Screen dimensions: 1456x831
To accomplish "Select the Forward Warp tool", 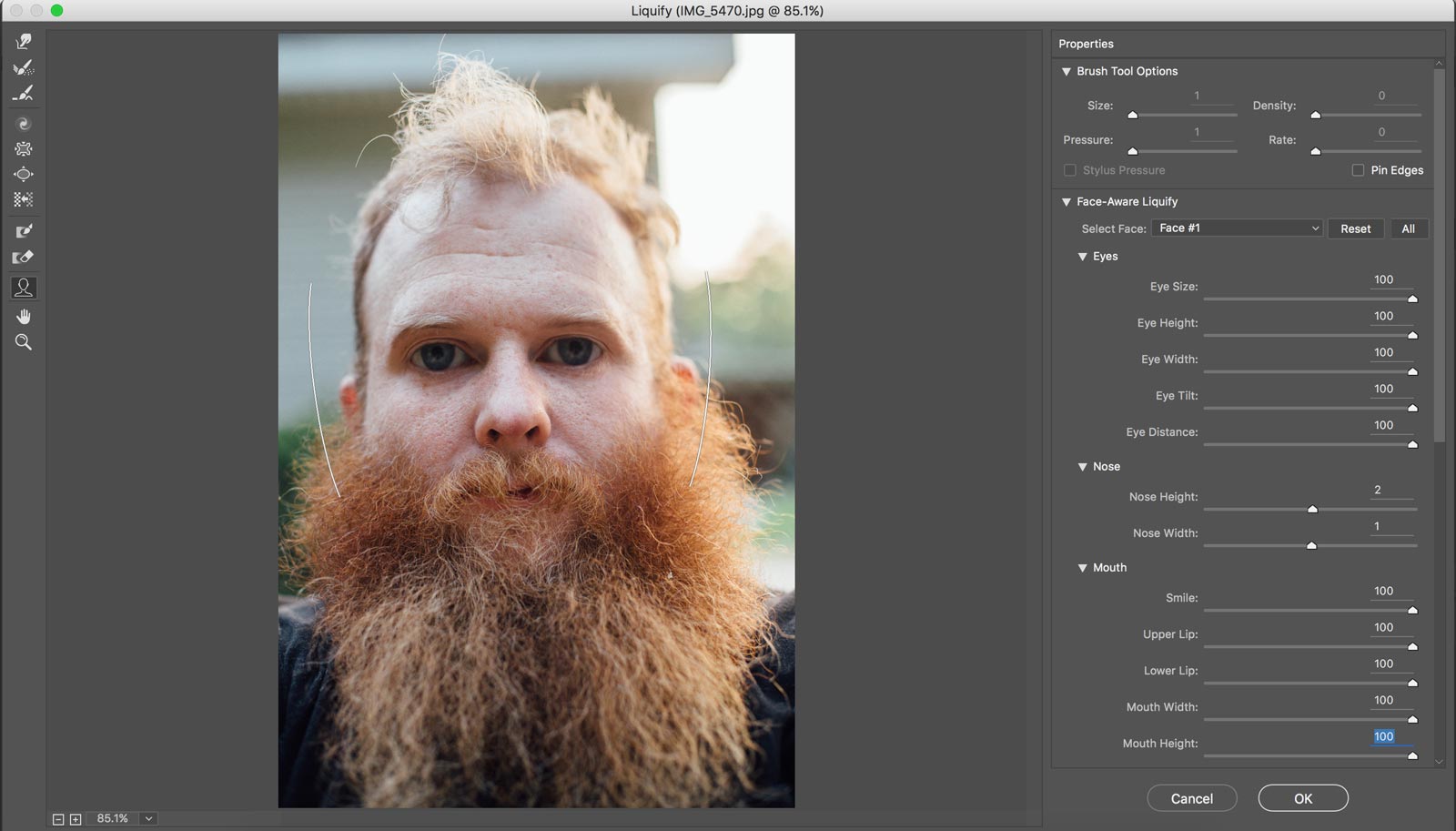I will [24, 42].
